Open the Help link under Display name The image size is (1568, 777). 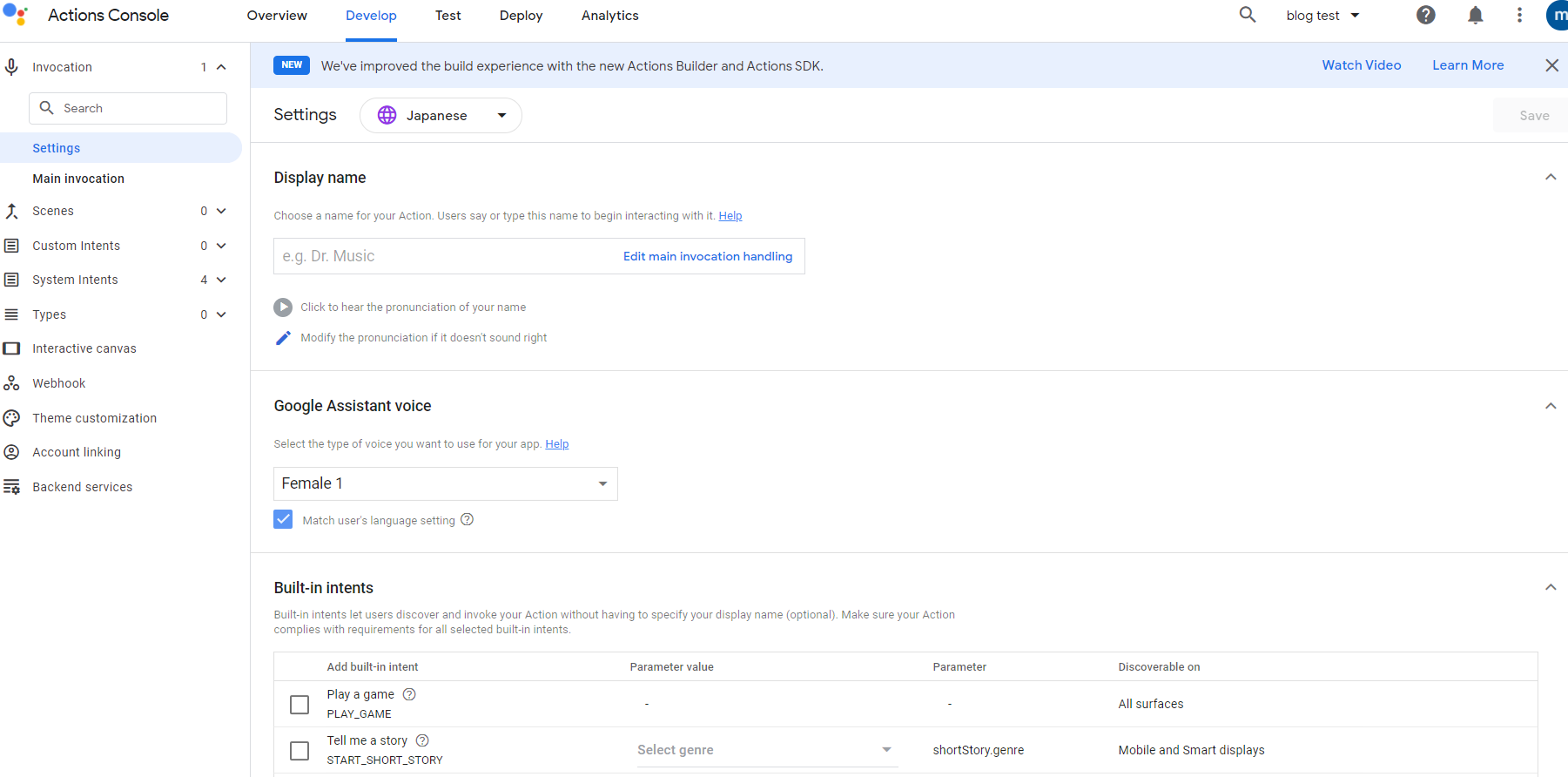(x=730, y=216)
